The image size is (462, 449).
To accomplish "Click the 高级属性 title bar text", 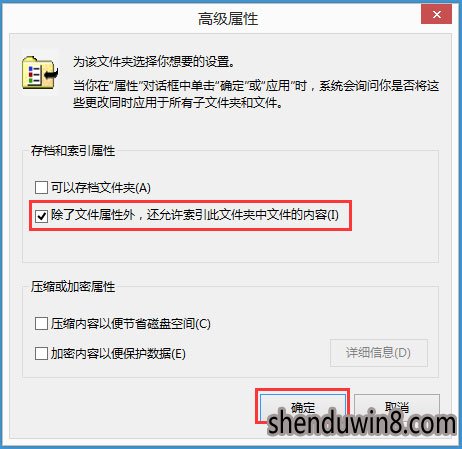I will 228,19.
